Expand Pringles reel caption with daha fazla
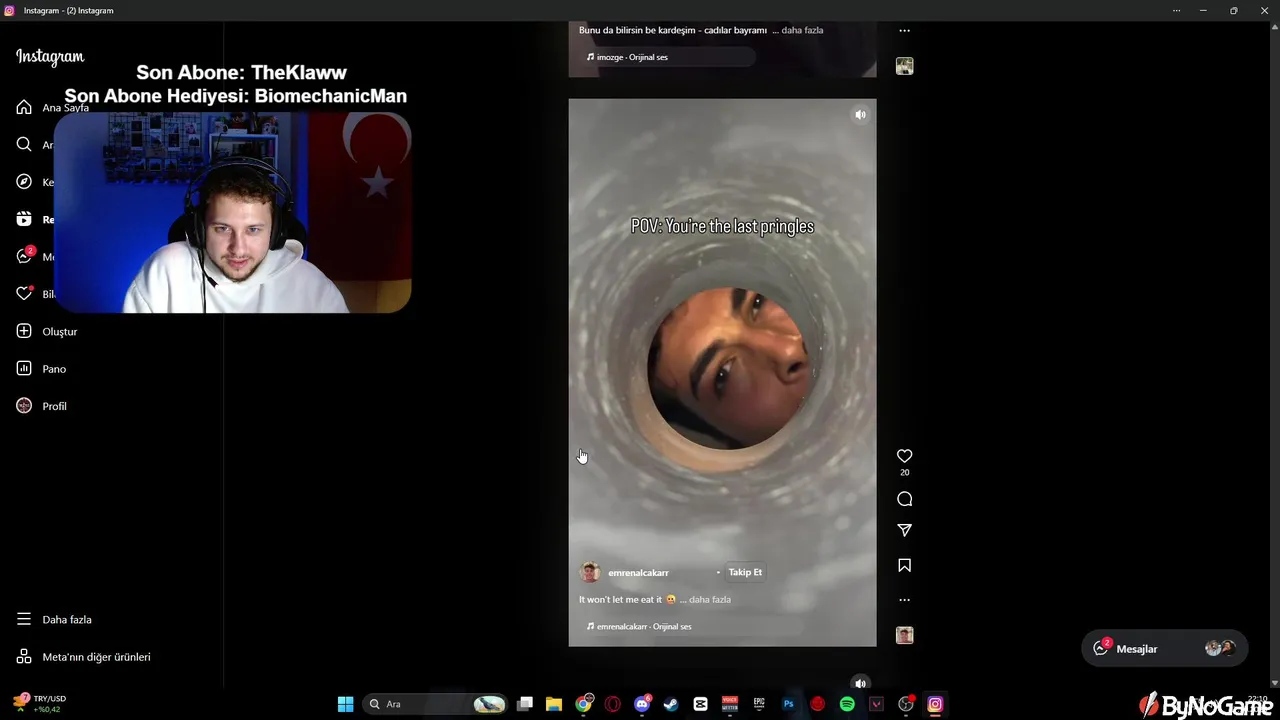 click(710, 600)
